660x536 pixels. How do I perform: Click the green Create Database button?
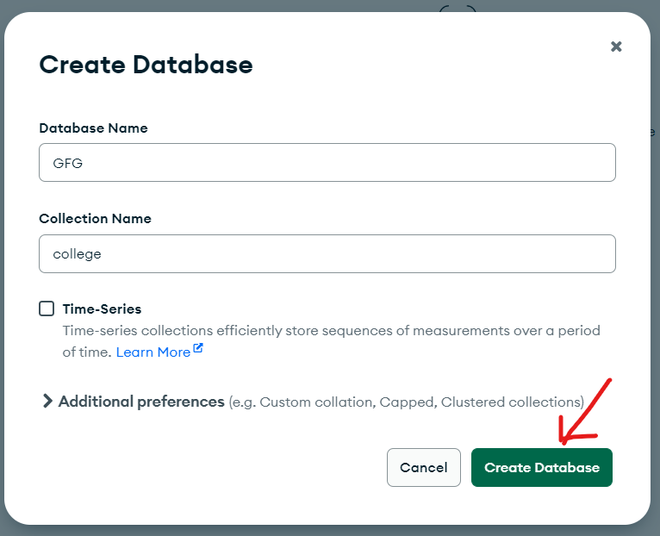541,467
